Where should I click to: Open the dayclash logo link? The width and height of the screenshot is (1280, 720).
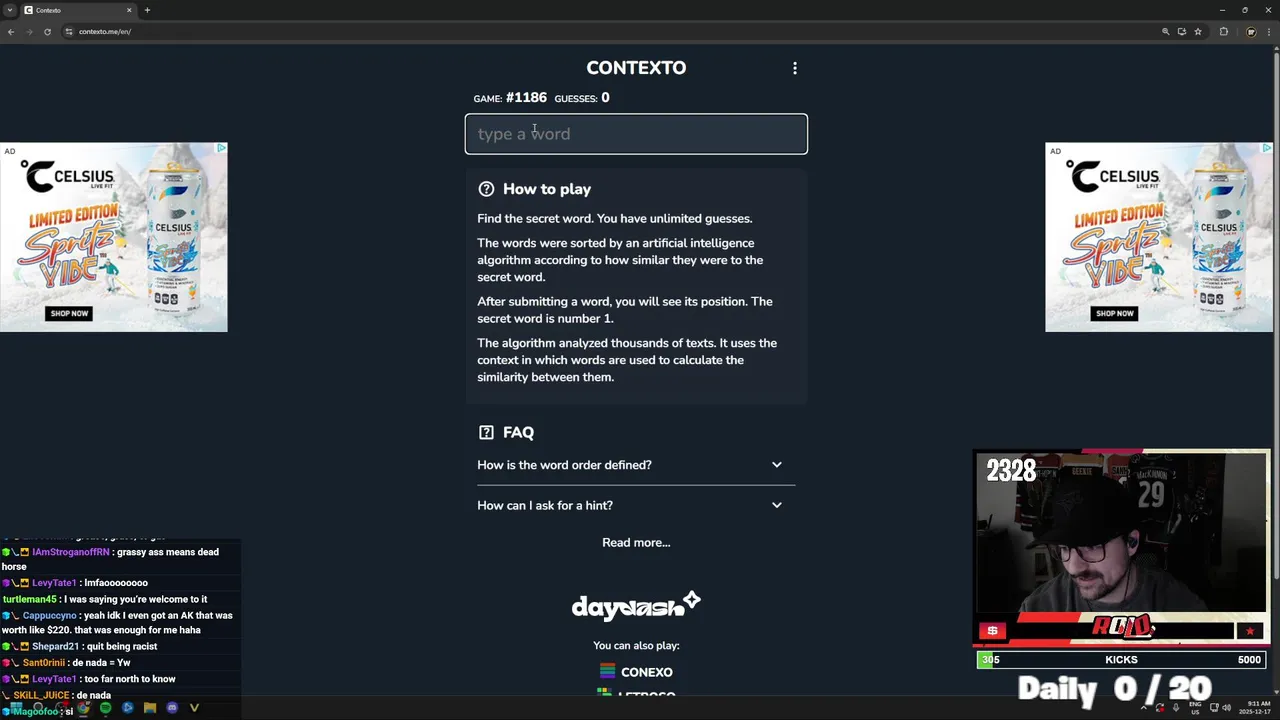[x=636, y=606]
